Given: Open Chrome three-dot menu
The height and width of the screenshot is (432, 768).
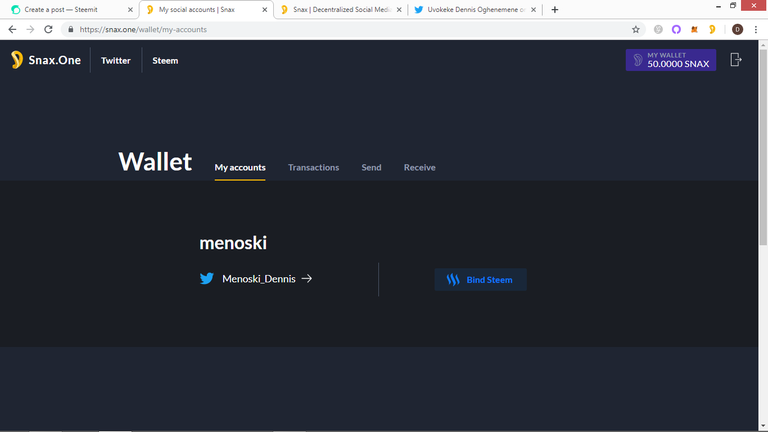Looking at the screenshot, I should pos(756,29).
